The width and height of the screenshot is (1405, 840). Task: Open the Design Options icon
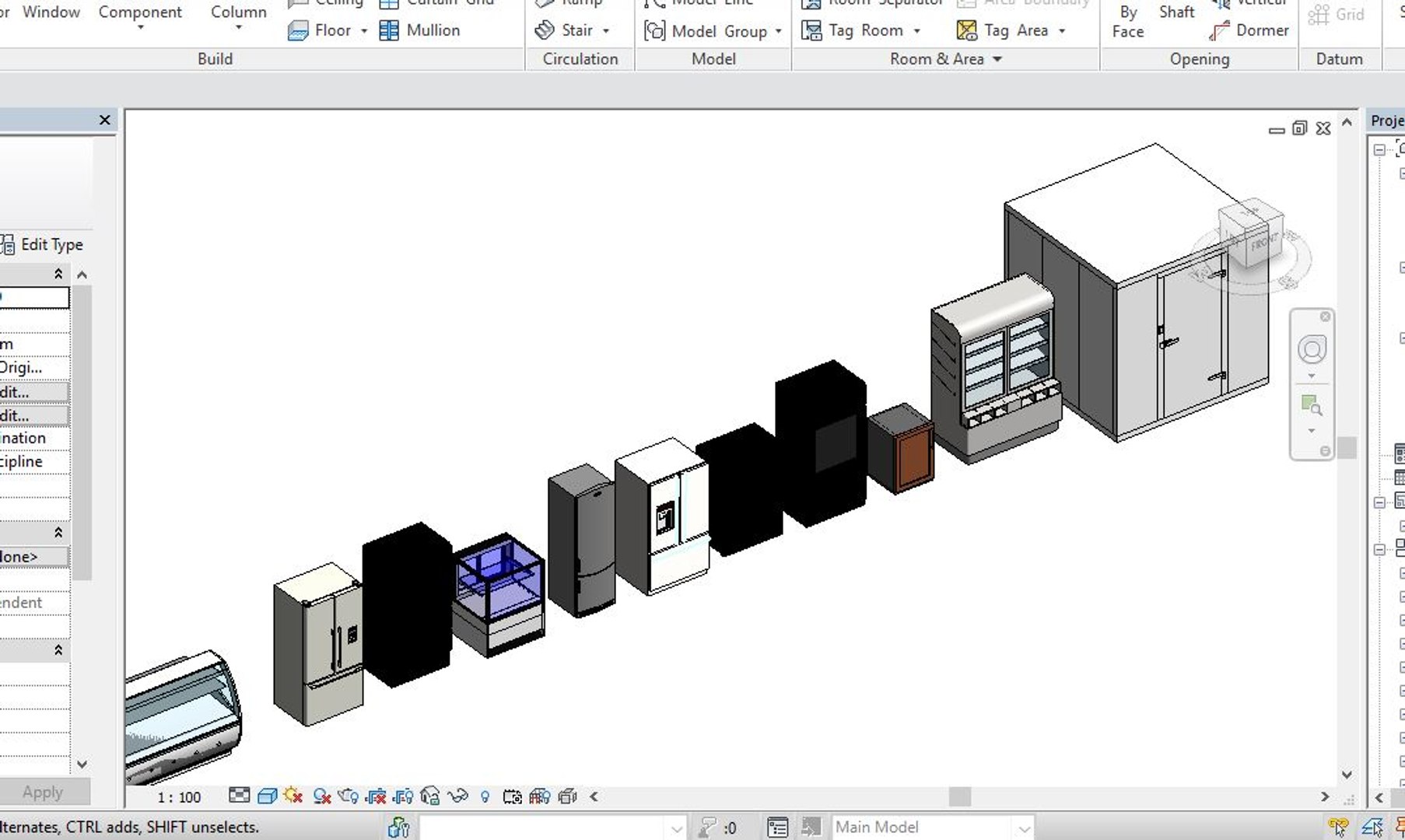pos(777,827)
